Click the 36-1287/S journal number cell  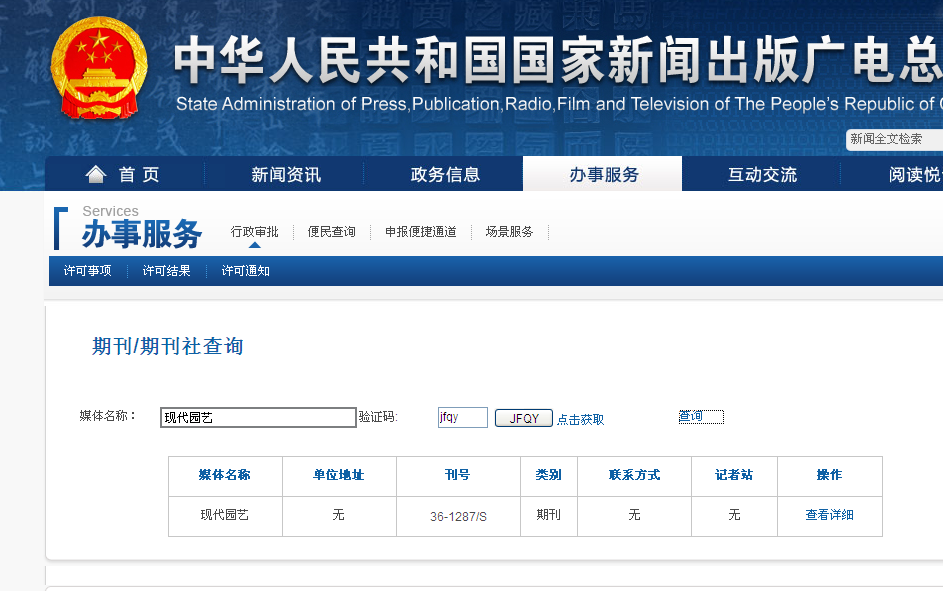click(458, 516)
